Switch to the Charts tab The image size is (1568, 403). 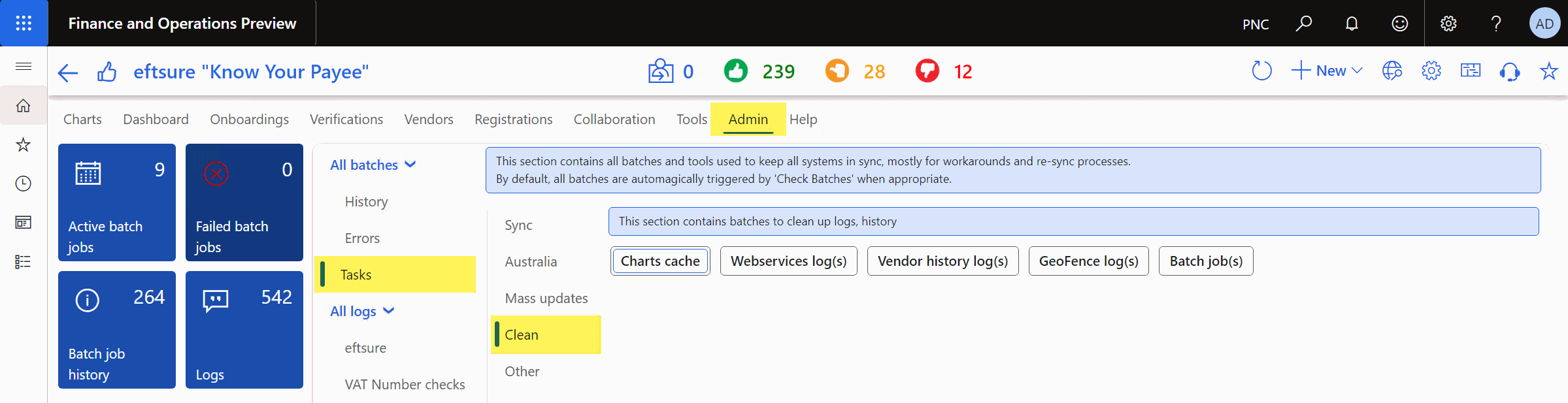click(82, 120)
